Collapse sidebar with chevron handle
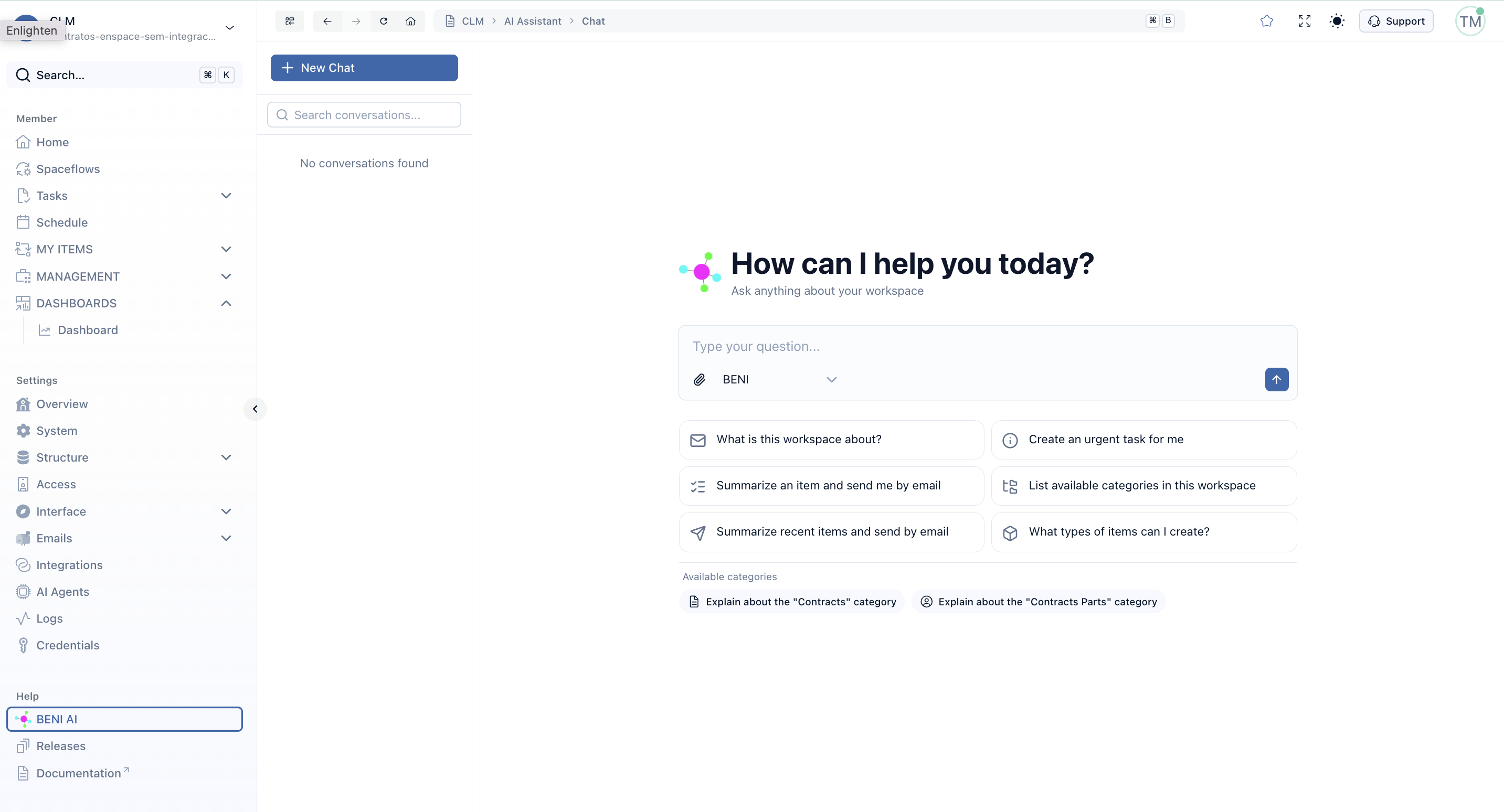Screen dimensions: 1504x812 (x=255, y=409)
